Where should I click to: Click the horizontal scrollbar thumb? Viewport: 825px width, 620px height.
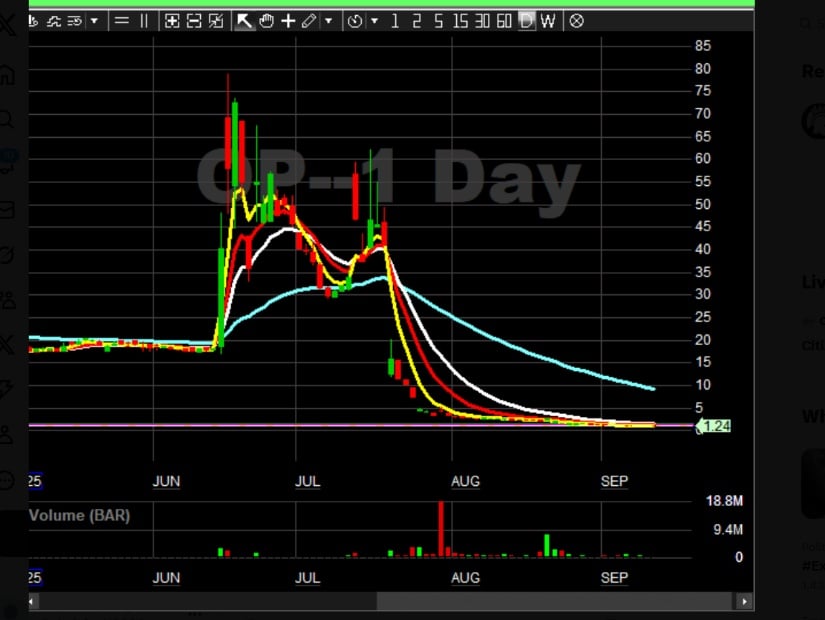(555, 602)
